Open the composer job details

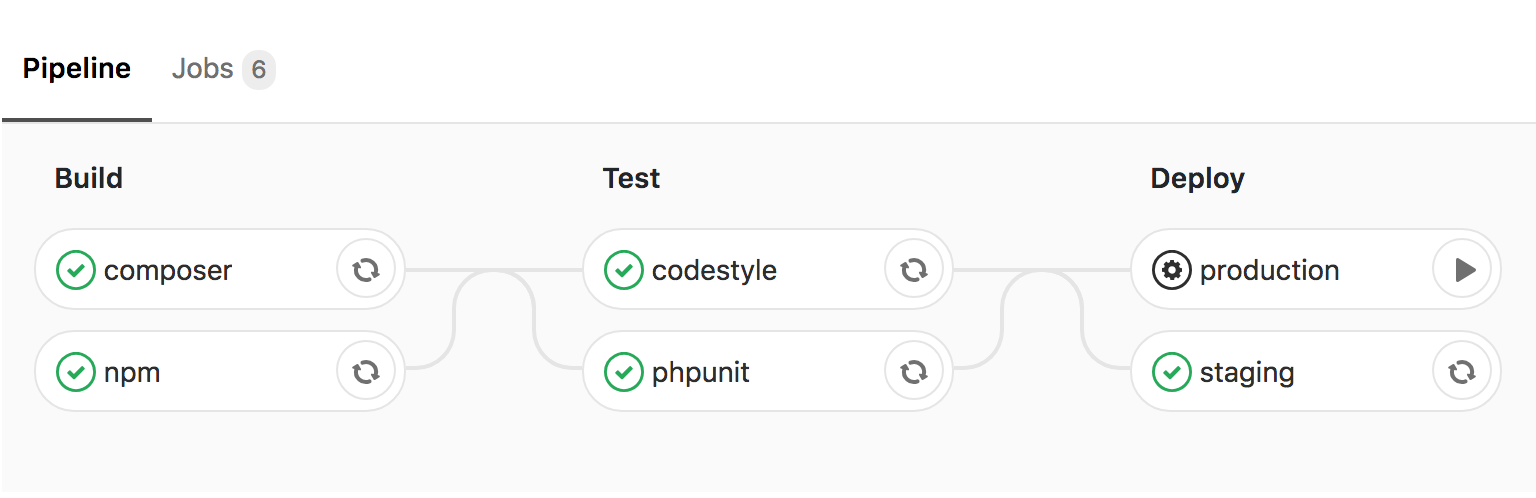[x=168, y=271]
